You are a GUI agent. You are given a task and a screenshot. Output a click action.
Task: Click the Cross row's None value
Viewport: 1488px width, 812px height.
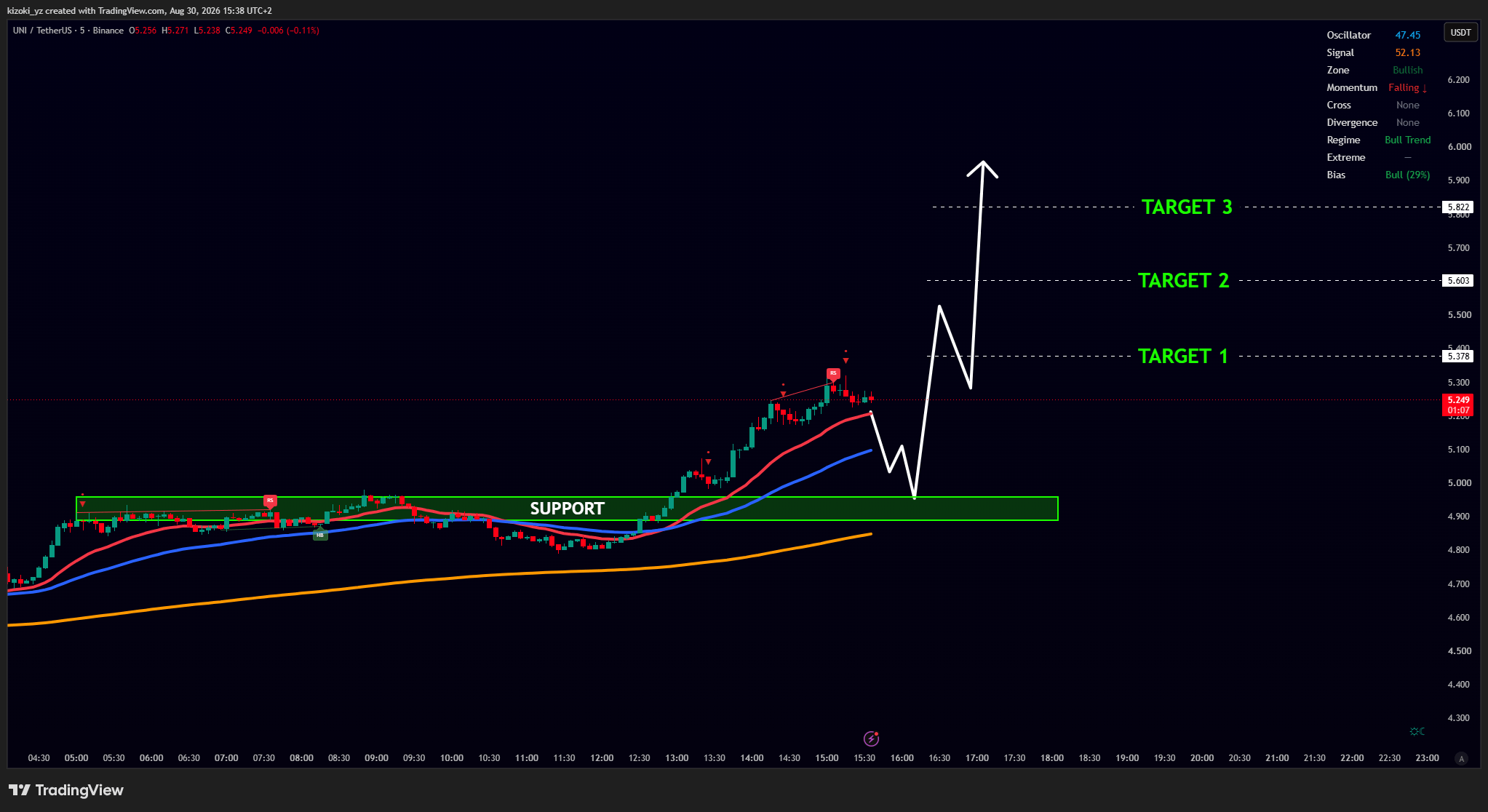point(1408,105)
